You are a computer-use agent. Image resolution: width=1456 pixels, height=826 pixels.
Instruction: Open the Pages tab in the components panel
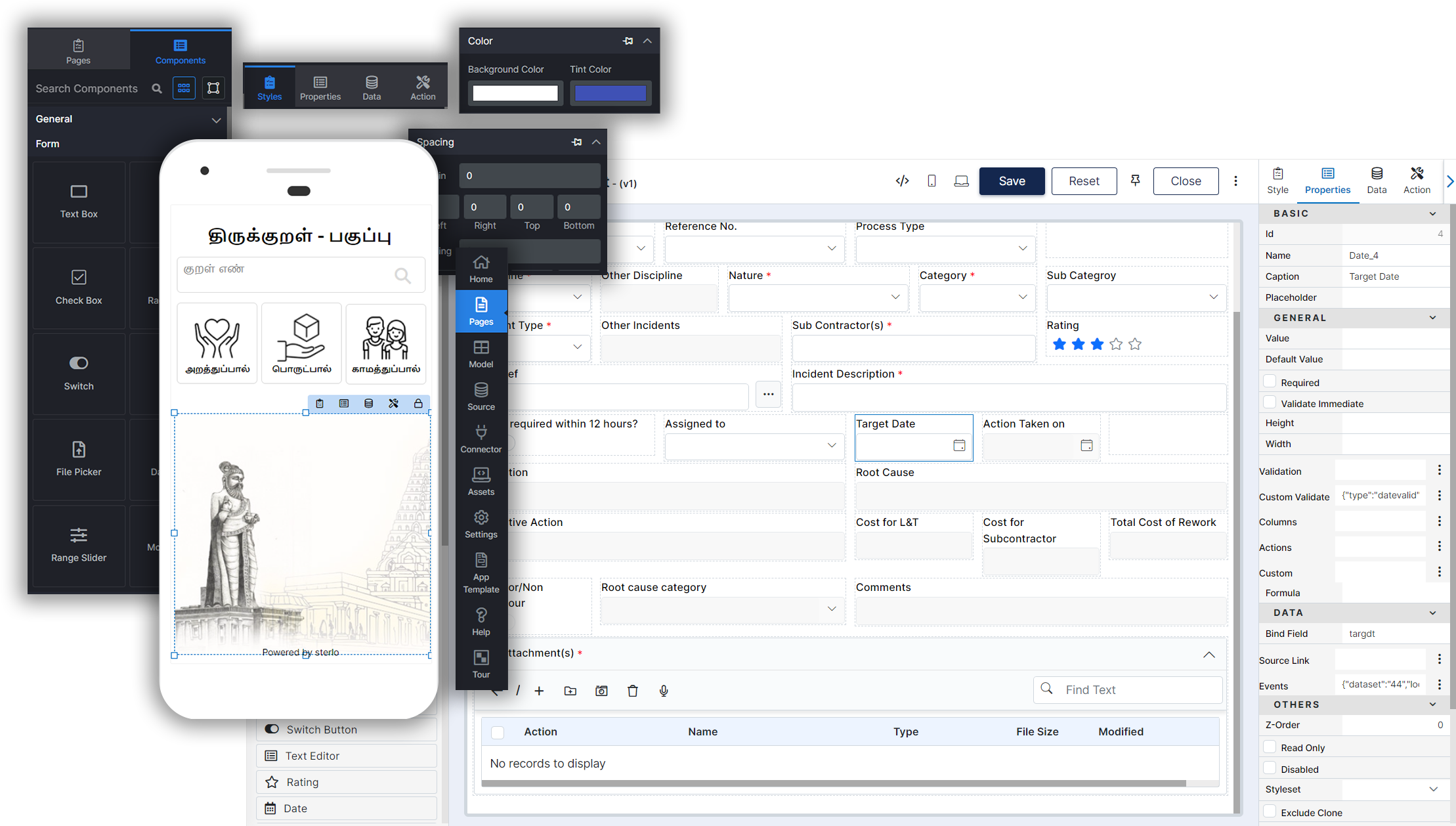pyautogui.click(x=78, y=51)
